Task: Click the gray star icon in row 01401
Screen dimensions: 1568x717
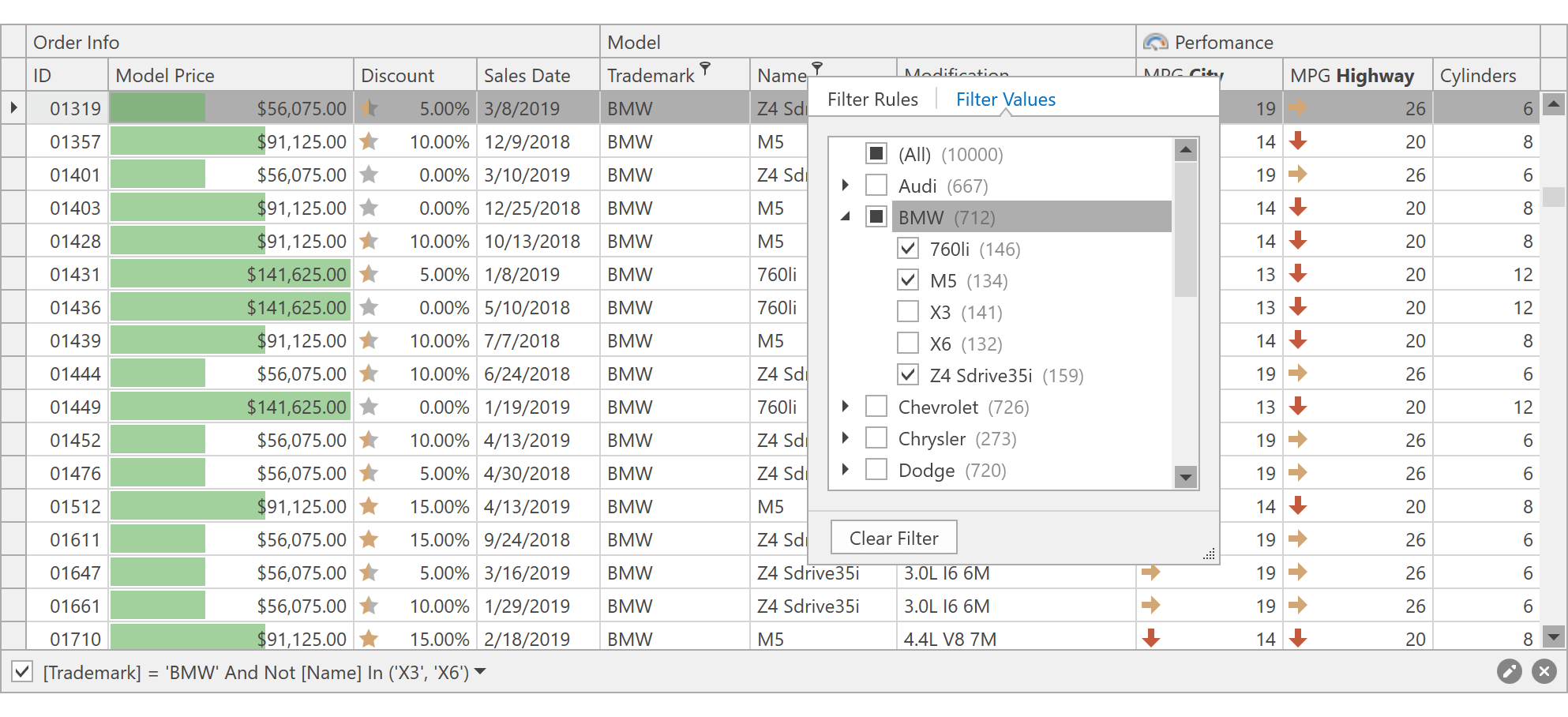Action: point(368,175)
